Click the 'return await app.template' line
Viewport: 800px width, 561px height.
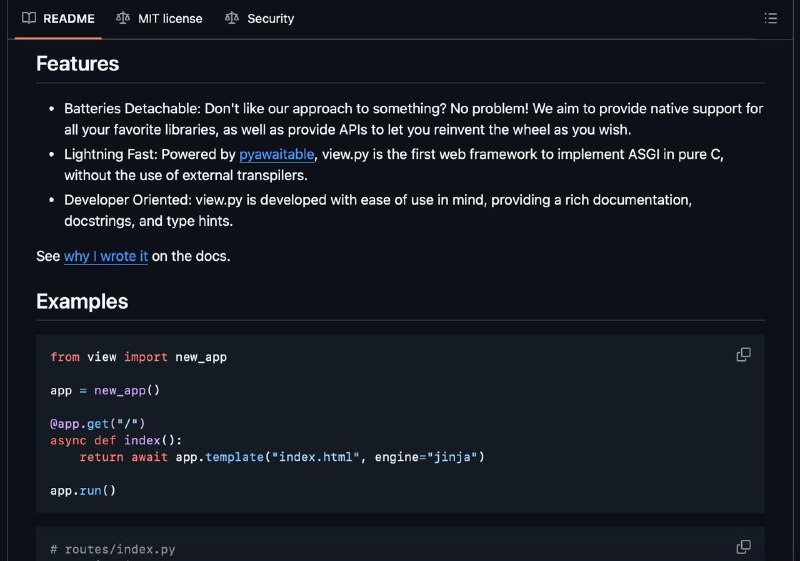point(282,457)
